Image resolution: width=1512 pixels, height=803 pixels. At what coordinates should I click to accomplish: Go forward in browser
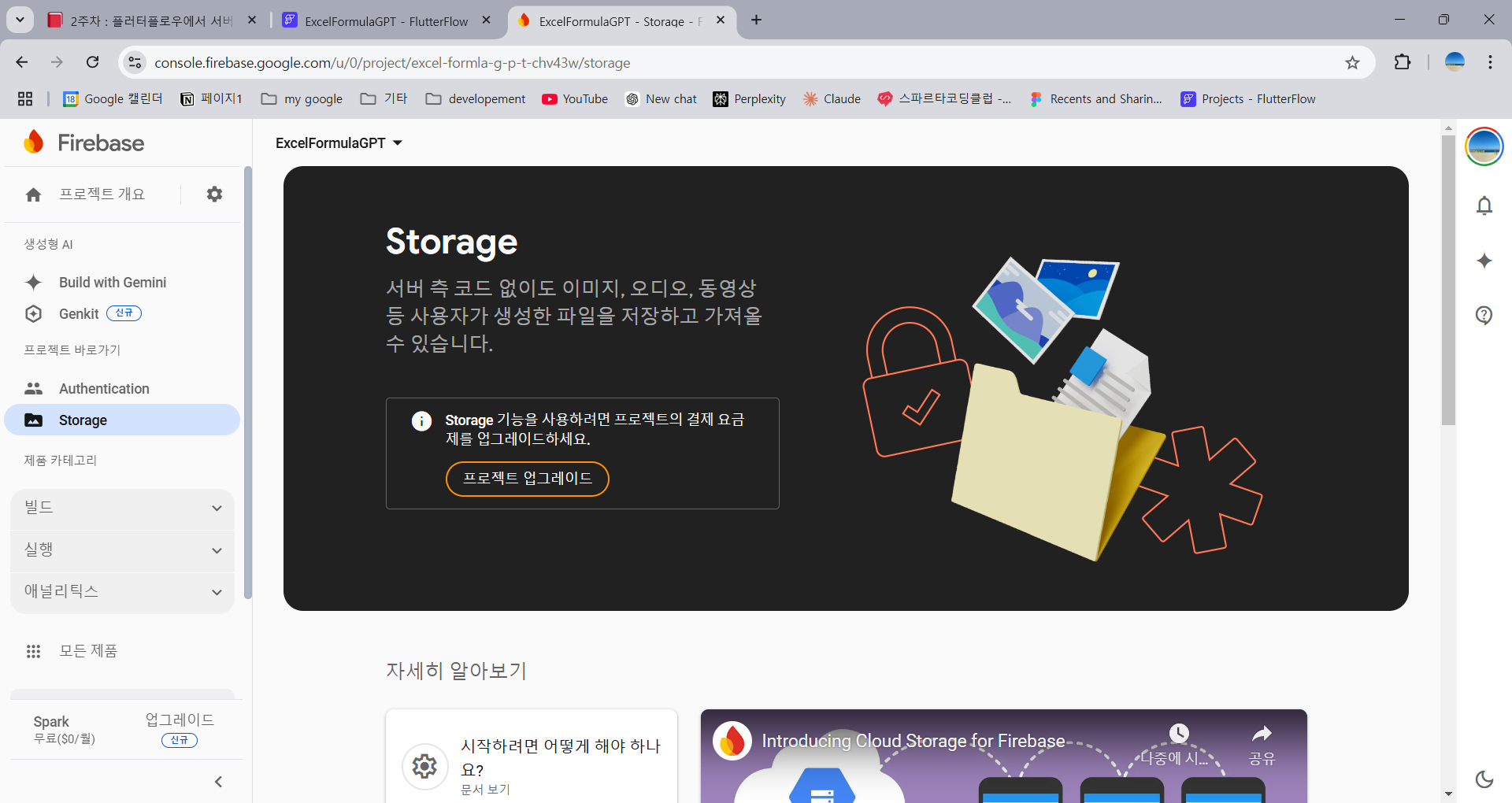pyautogui.click(x=57, y=62)
